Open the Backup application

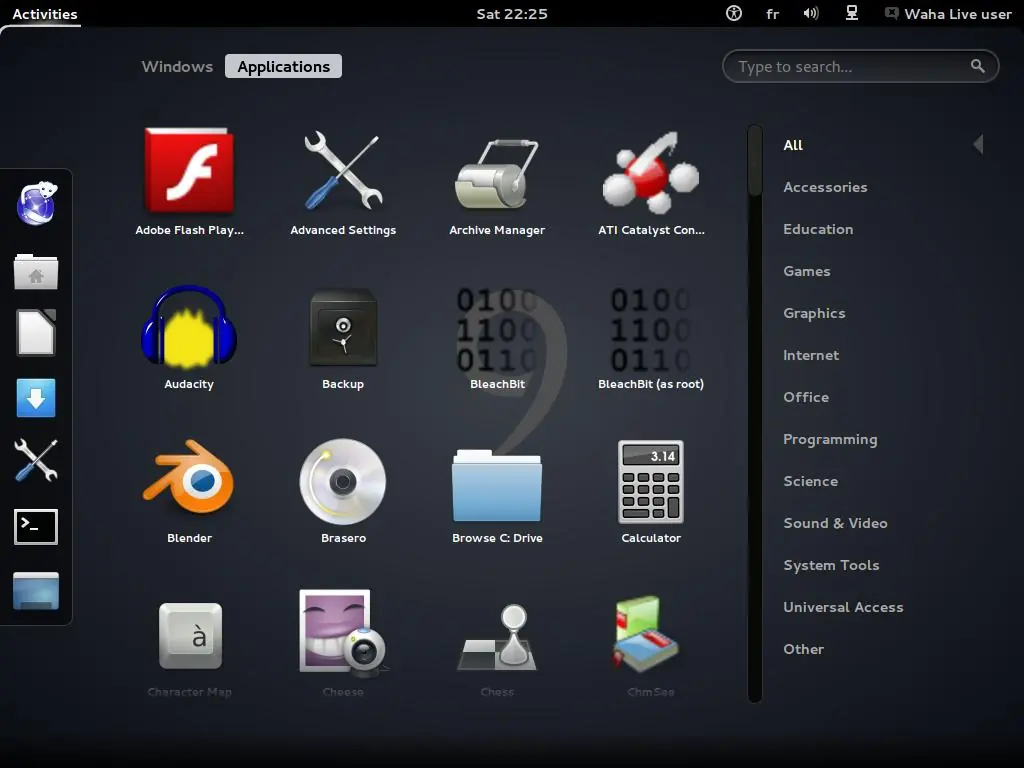[x=343, y=336]
